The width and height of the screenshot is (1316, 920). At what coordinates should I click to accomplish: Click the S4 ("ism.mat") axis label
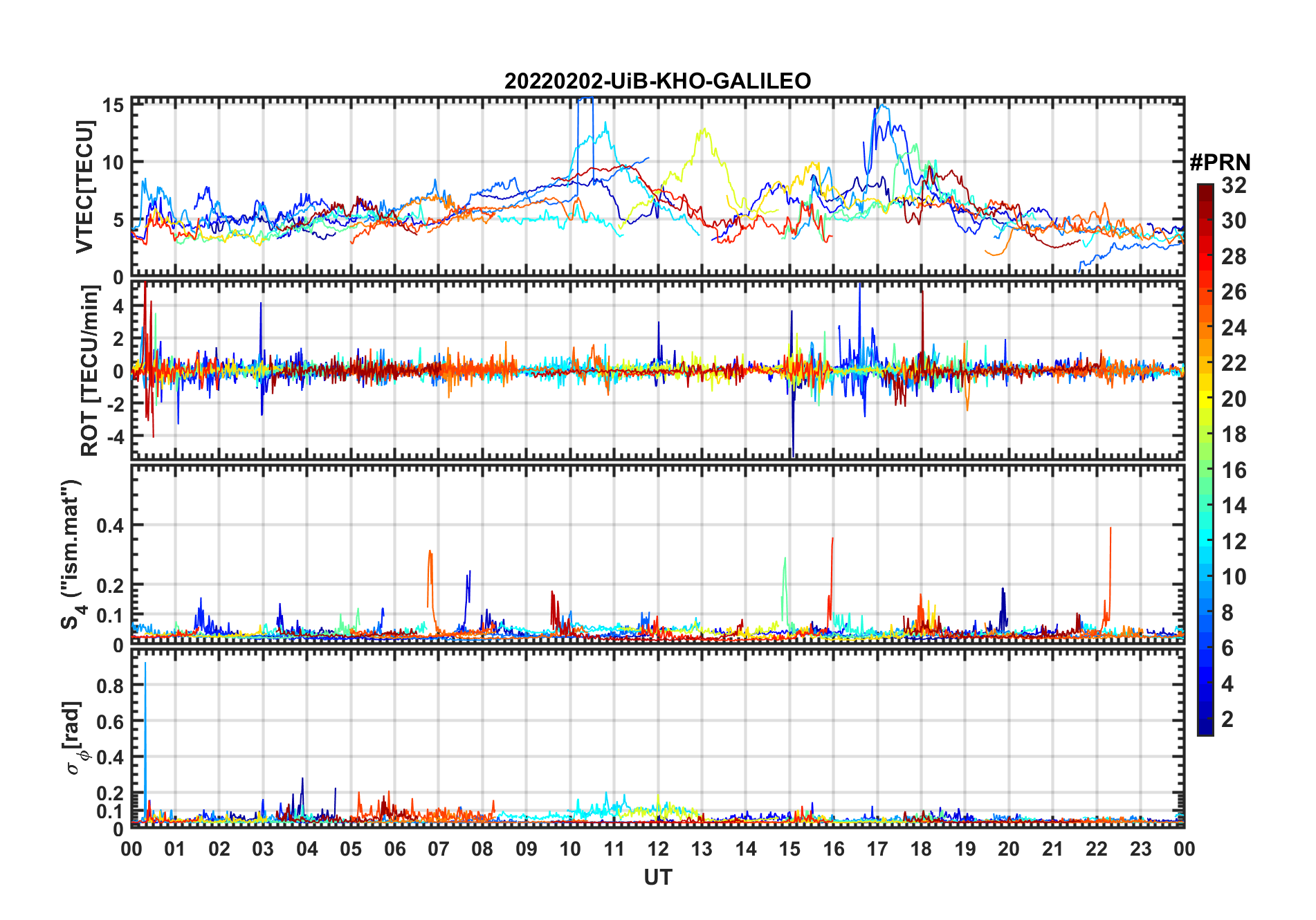(71, 554)
